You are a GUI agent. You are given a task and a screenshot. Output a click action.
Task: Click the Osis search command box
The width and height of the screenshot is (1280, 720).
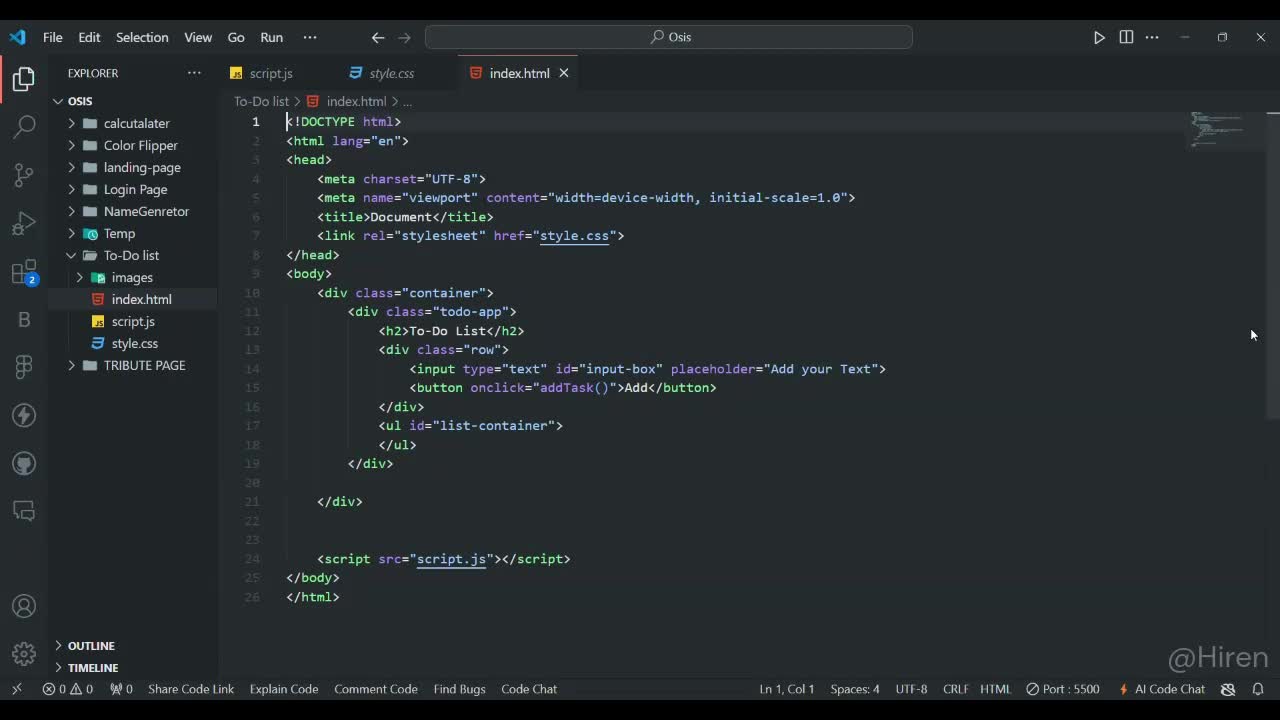(668, 37)
